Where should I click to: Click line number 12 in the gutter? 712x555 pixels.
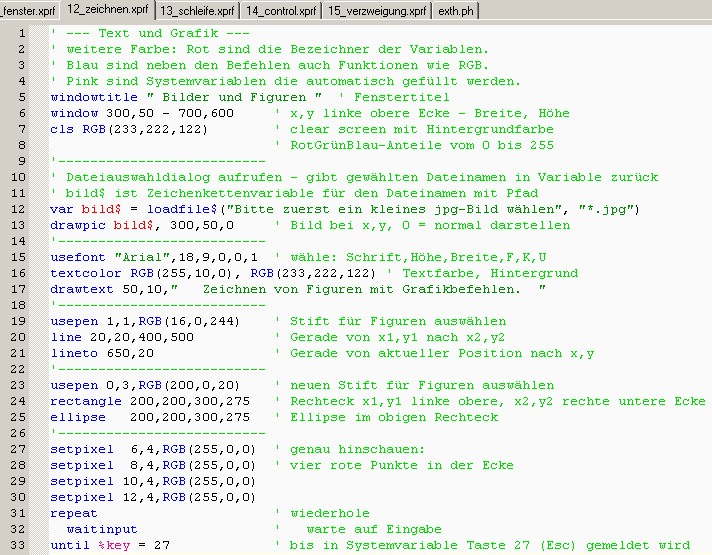tap(20, 209)
